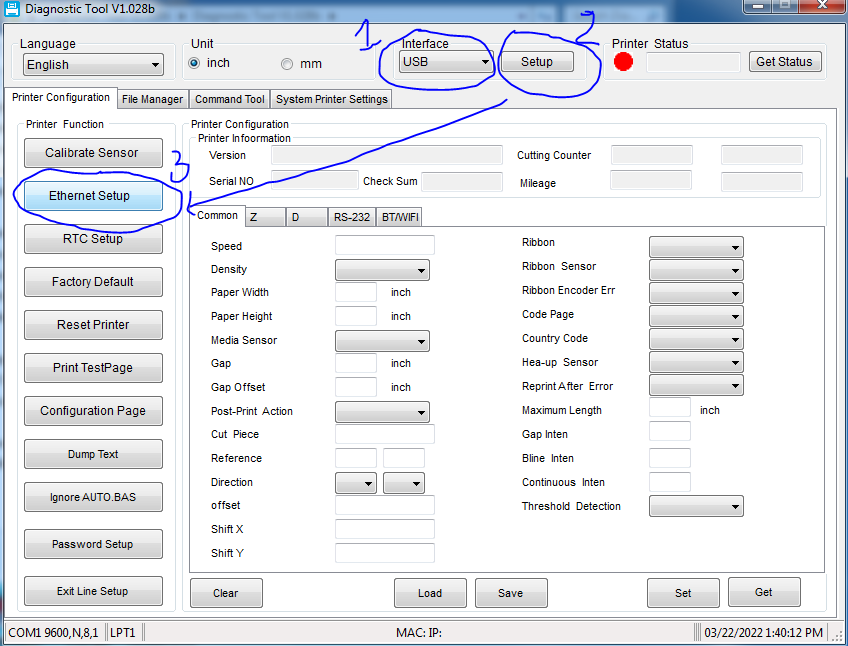
Task: Expand the Ribbon Sensor dropdown
Action: tap(696, 270)
